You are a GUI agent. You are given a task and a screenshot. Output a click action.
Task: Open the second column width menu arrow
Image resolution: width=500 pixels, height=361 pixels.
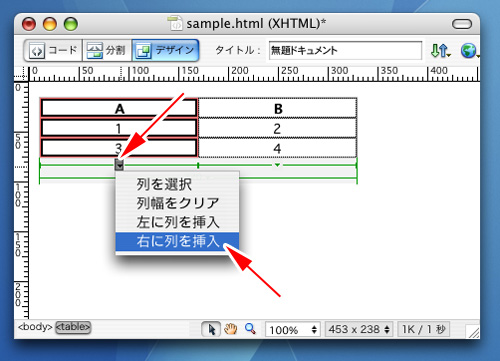pos(277,165)
